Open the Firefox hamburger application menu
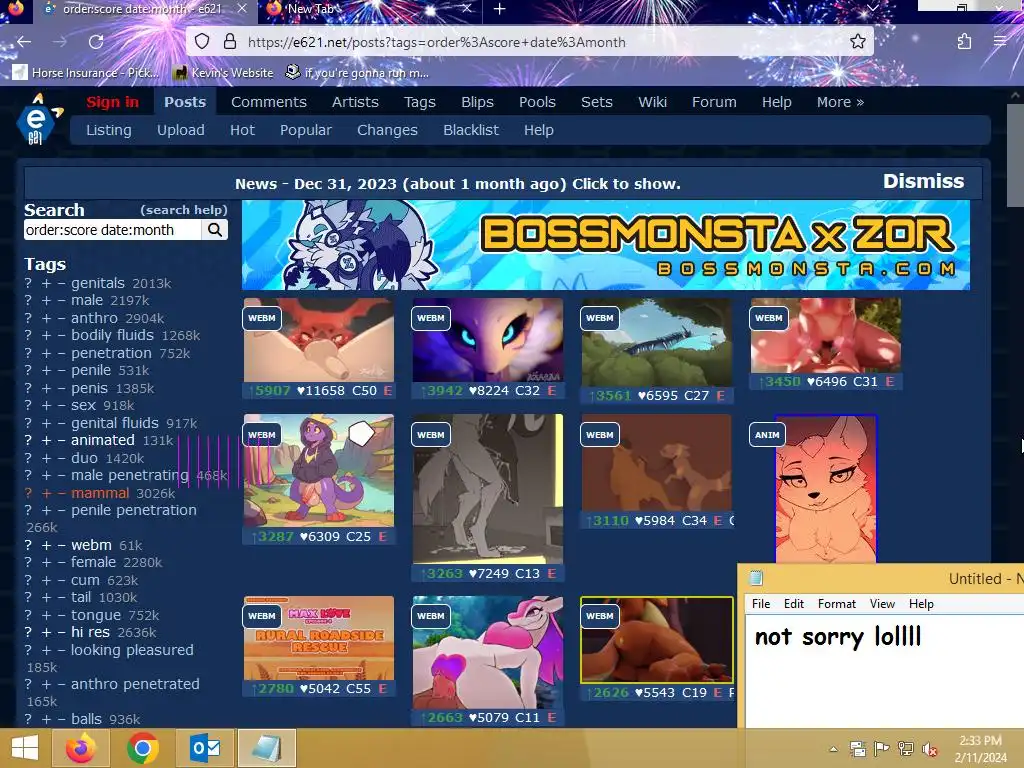Viewport: 1024px width, 768px height. (1000, 42)
